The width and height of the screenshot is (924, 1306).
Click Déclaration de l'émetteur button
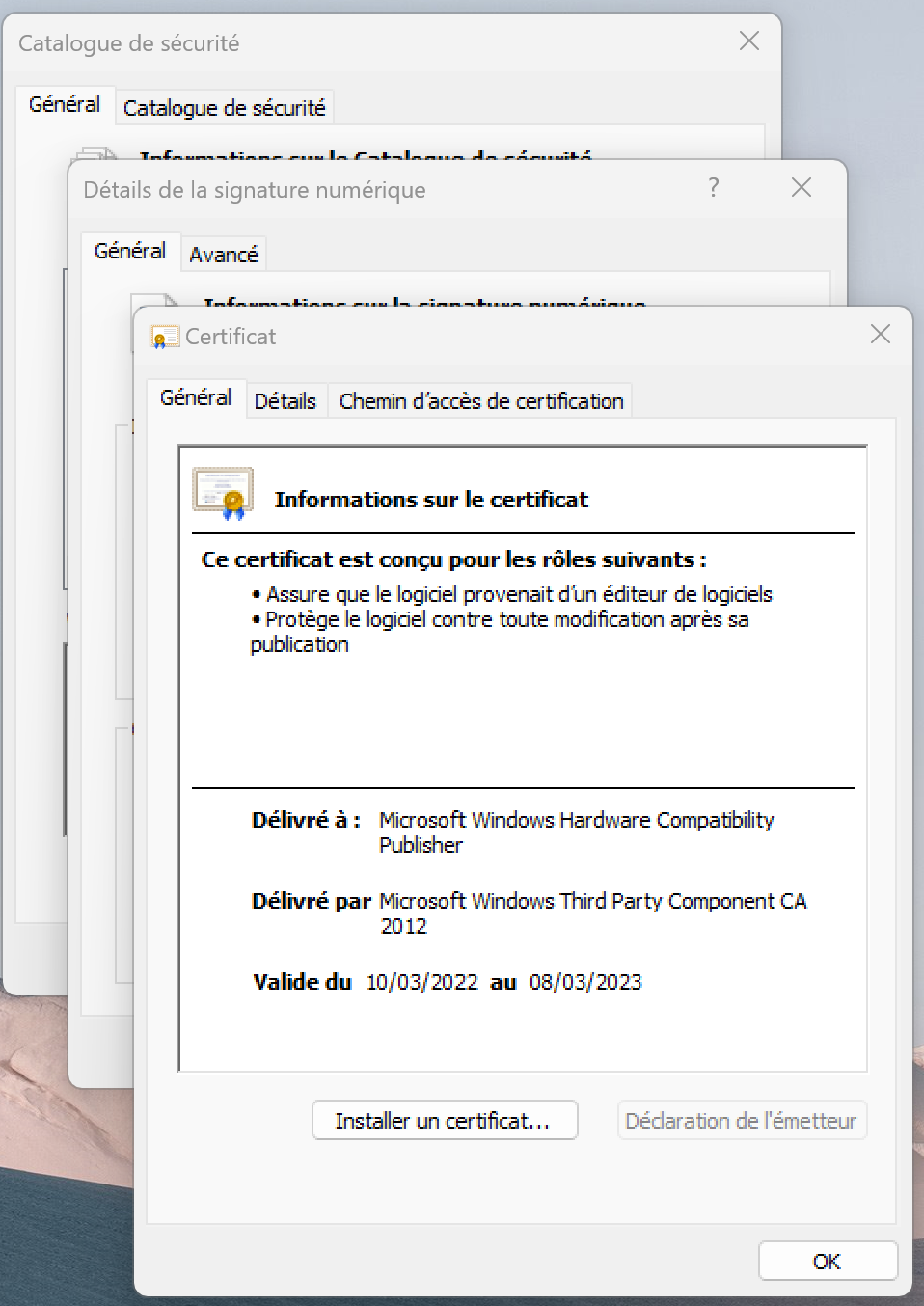[x=742, y=1120]
